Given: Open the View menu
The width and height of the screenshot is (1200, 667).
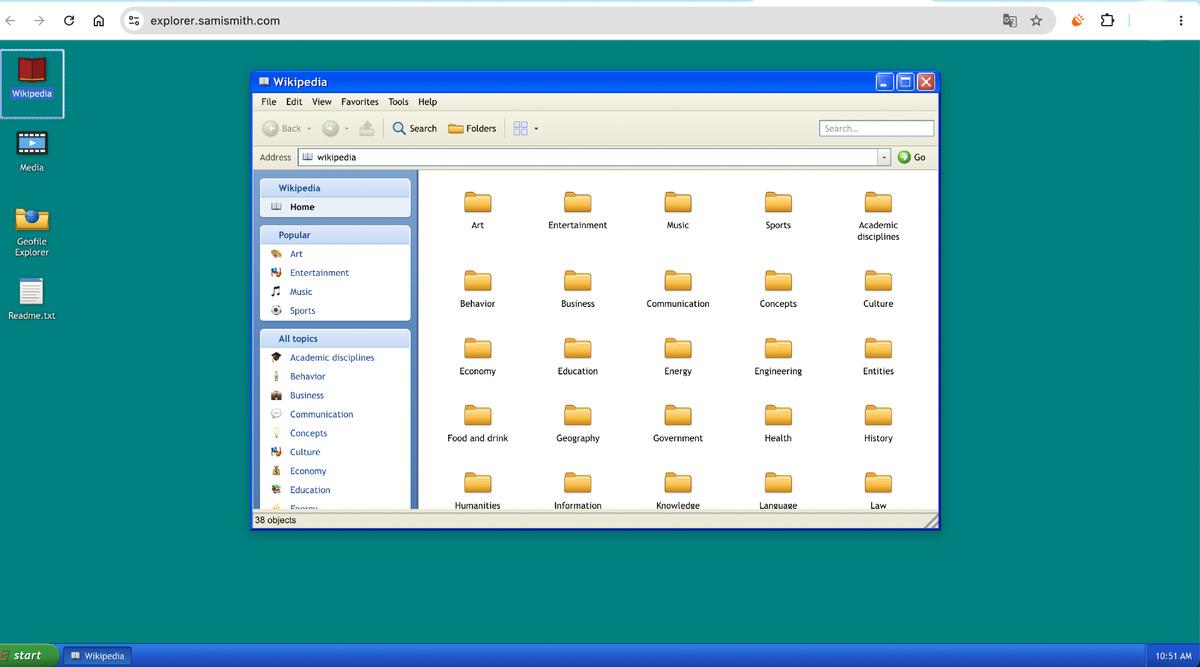Looking at the screenshot, I should 322,102.
